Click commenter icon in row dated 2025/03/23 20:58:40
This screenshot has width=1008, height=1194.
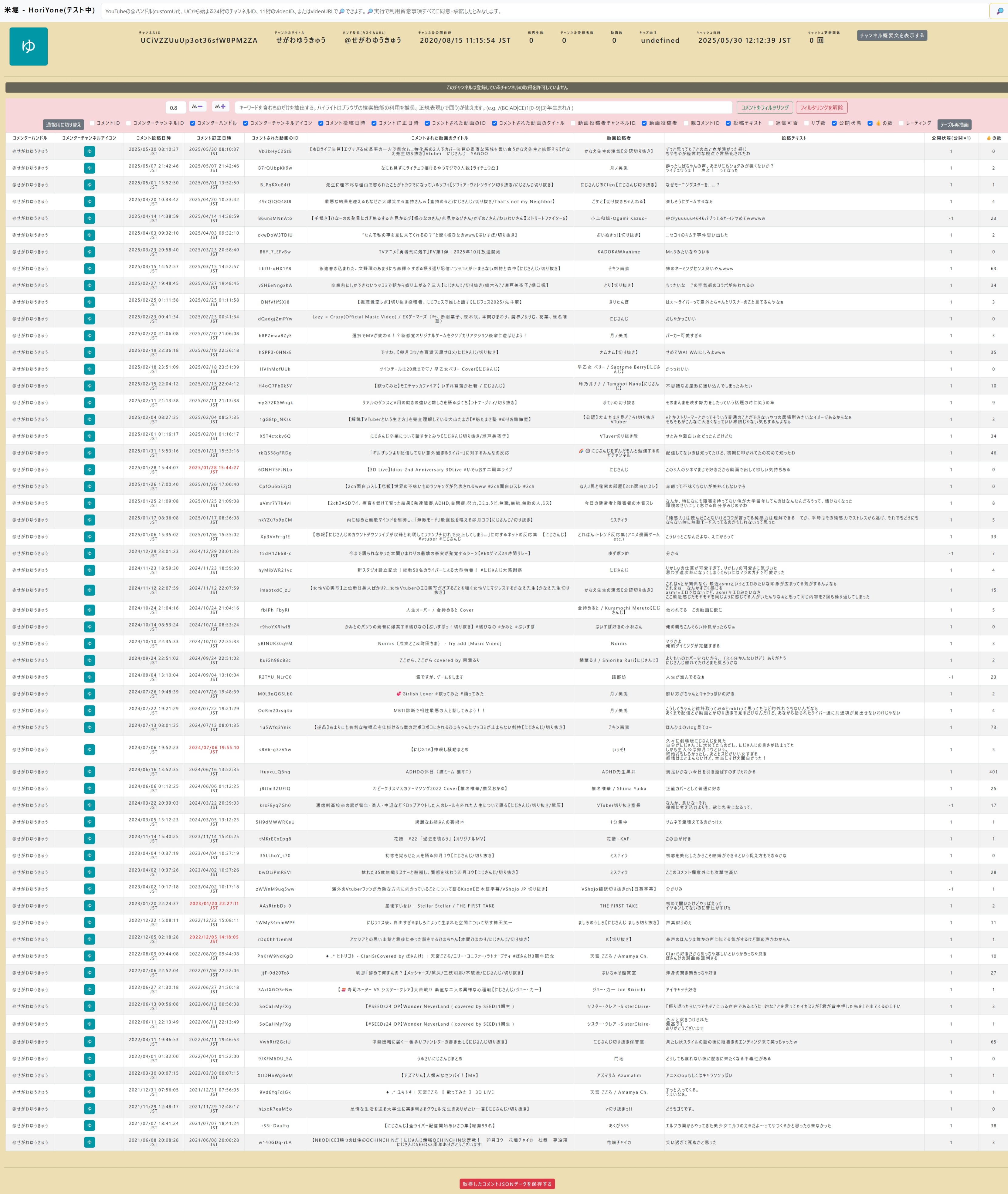click(x=89, y=252)
